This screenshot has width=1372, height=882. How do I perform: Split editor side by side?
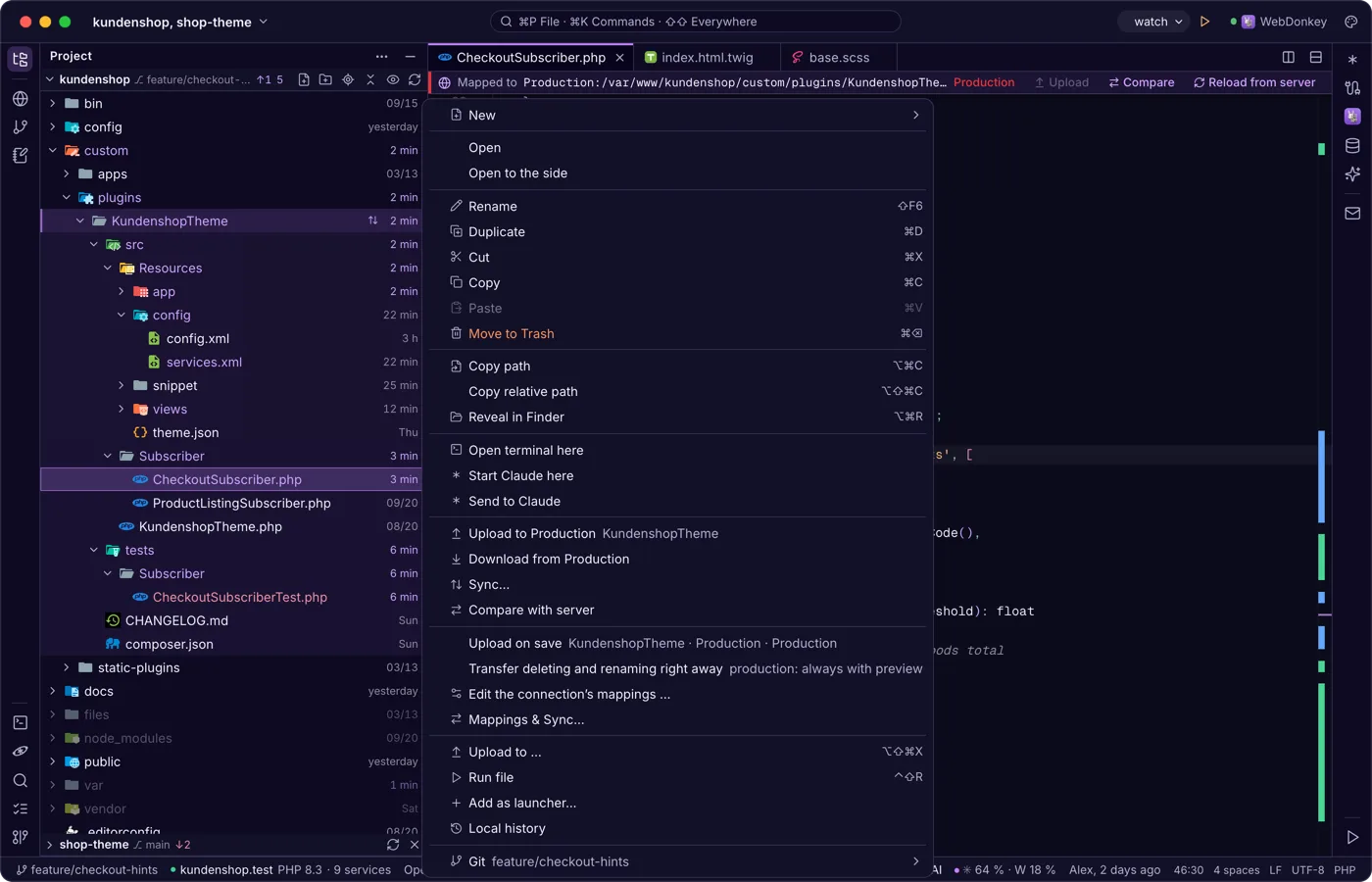click(1289, 57)
